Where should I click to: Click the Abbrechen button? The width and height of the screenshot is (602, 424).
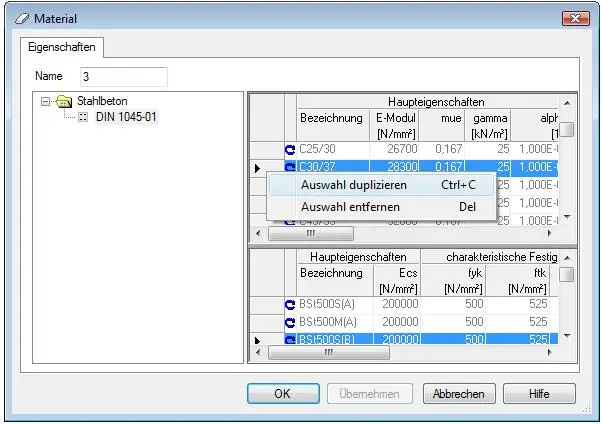[459, 394]
